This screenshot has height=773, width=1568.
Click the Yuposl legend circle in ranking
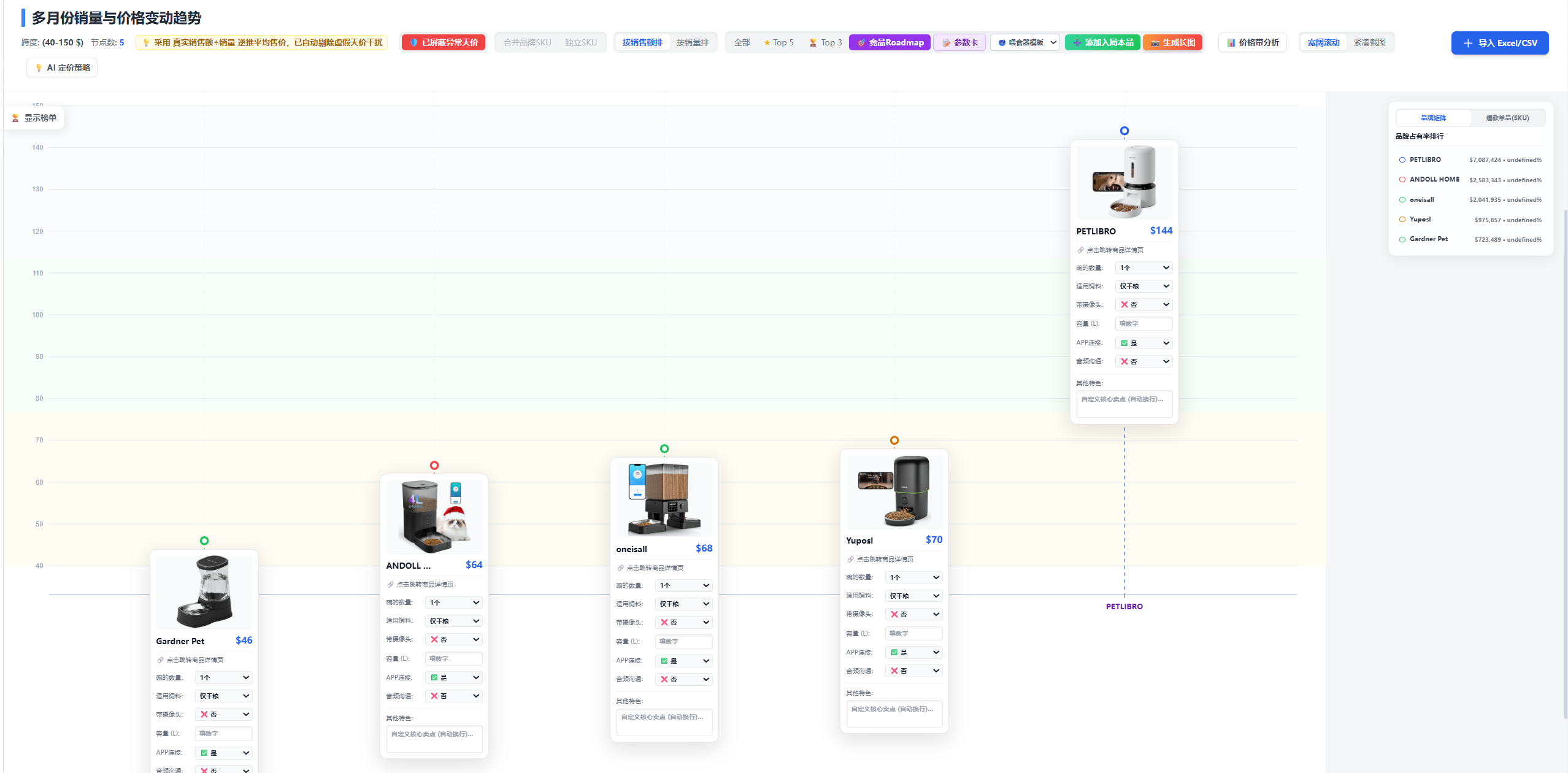click(1402, 220)
